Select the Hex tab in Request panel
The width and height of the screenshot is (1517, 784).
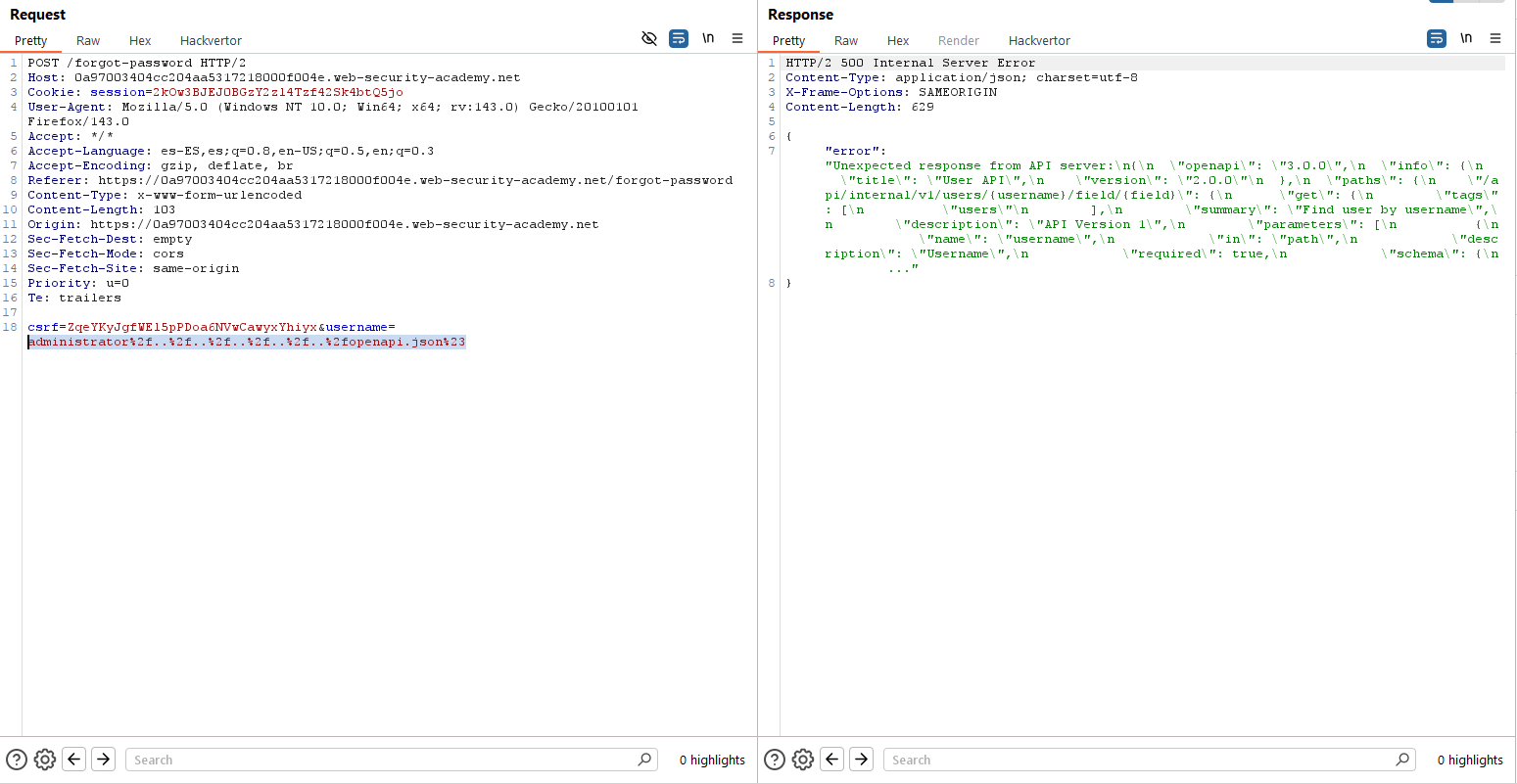pyautogui.click(x=140, y=41)
